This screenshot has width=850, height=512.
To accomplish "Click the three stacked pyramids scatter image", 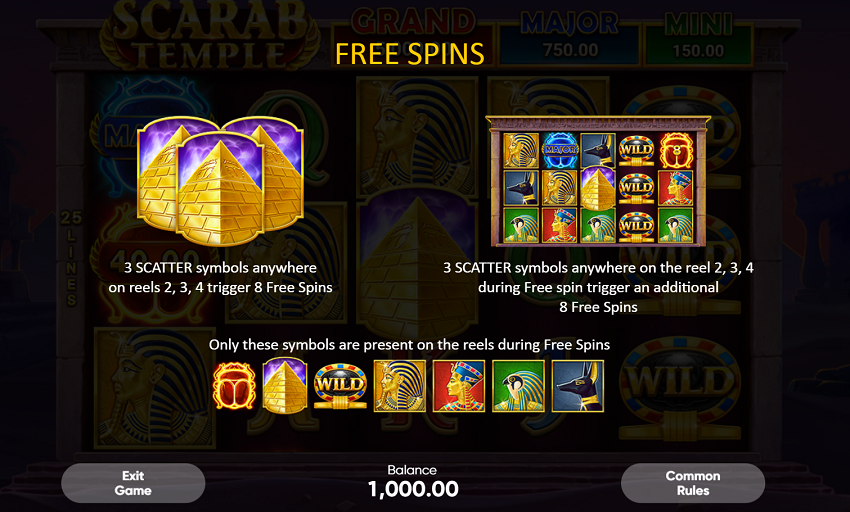I will [220, 181].
